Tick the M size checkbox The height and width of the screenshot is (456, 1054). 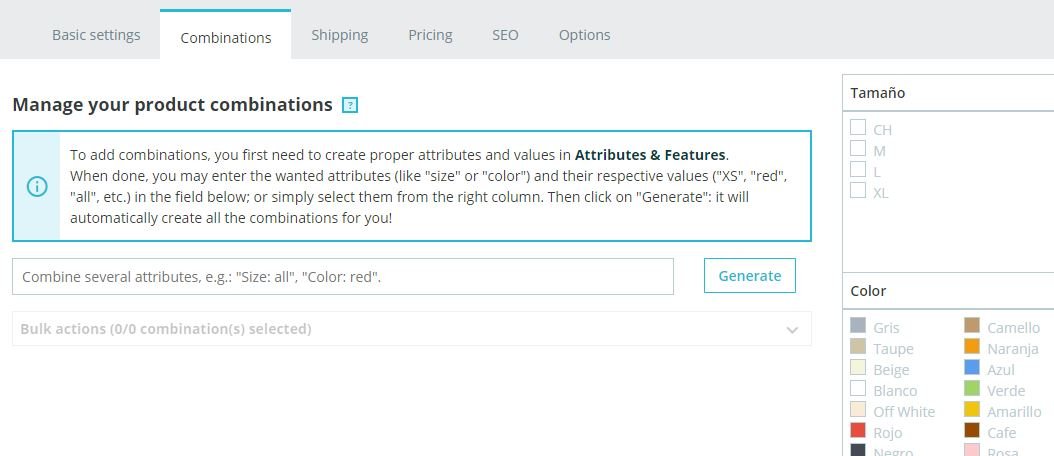858,148
